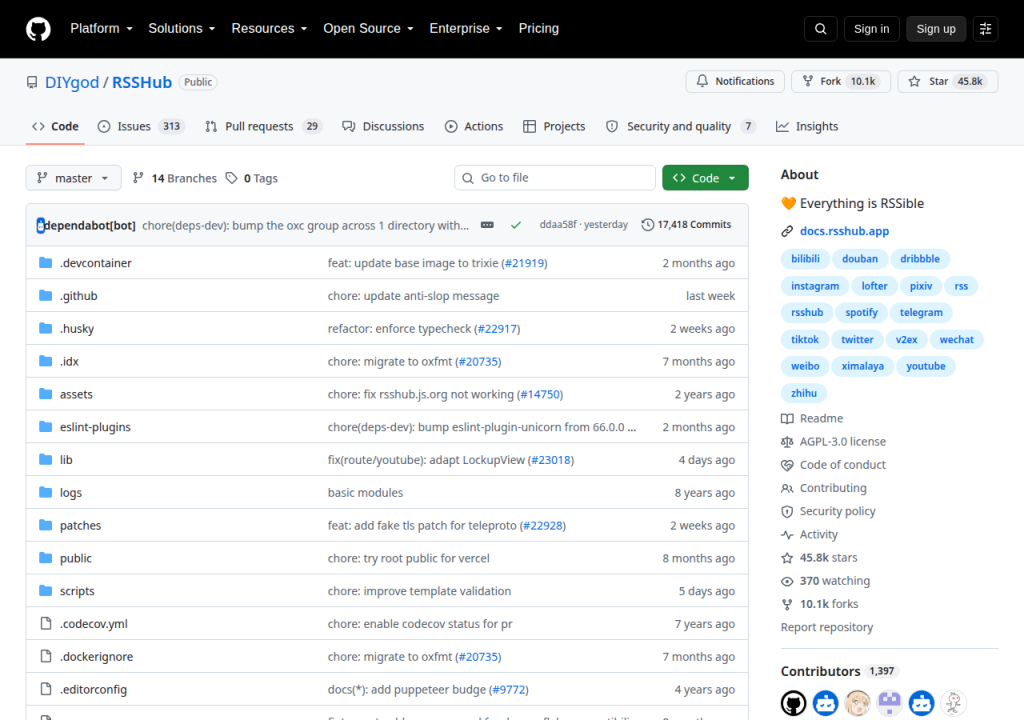The height and width of the screenshot is (720, 1024).
Task: Click the file icon beside .editorconfig
Action: [46, 689]
